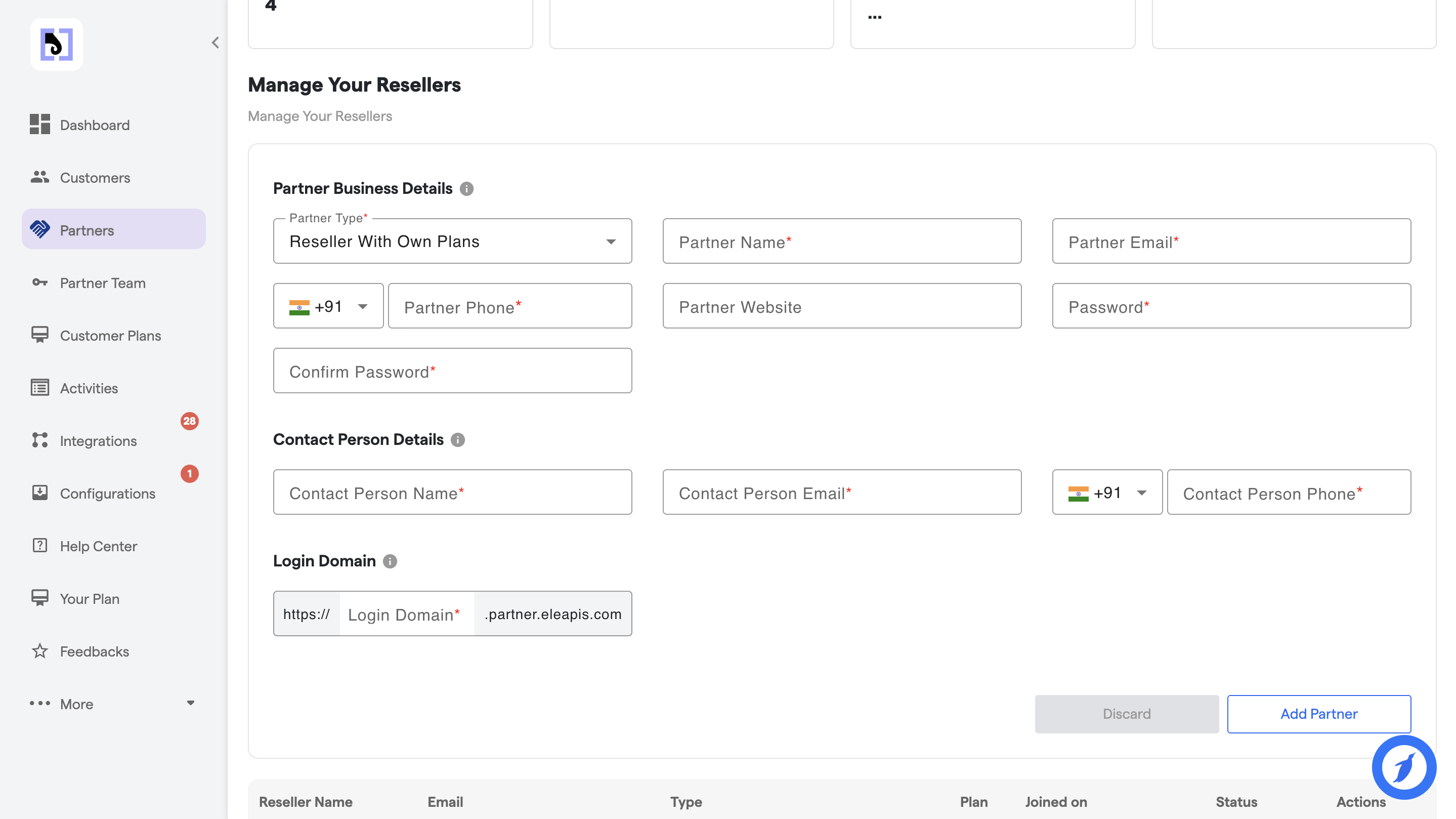Open the Customer Plans menu item
This screenshot has width=1456, height=819.
pos(110,336)
